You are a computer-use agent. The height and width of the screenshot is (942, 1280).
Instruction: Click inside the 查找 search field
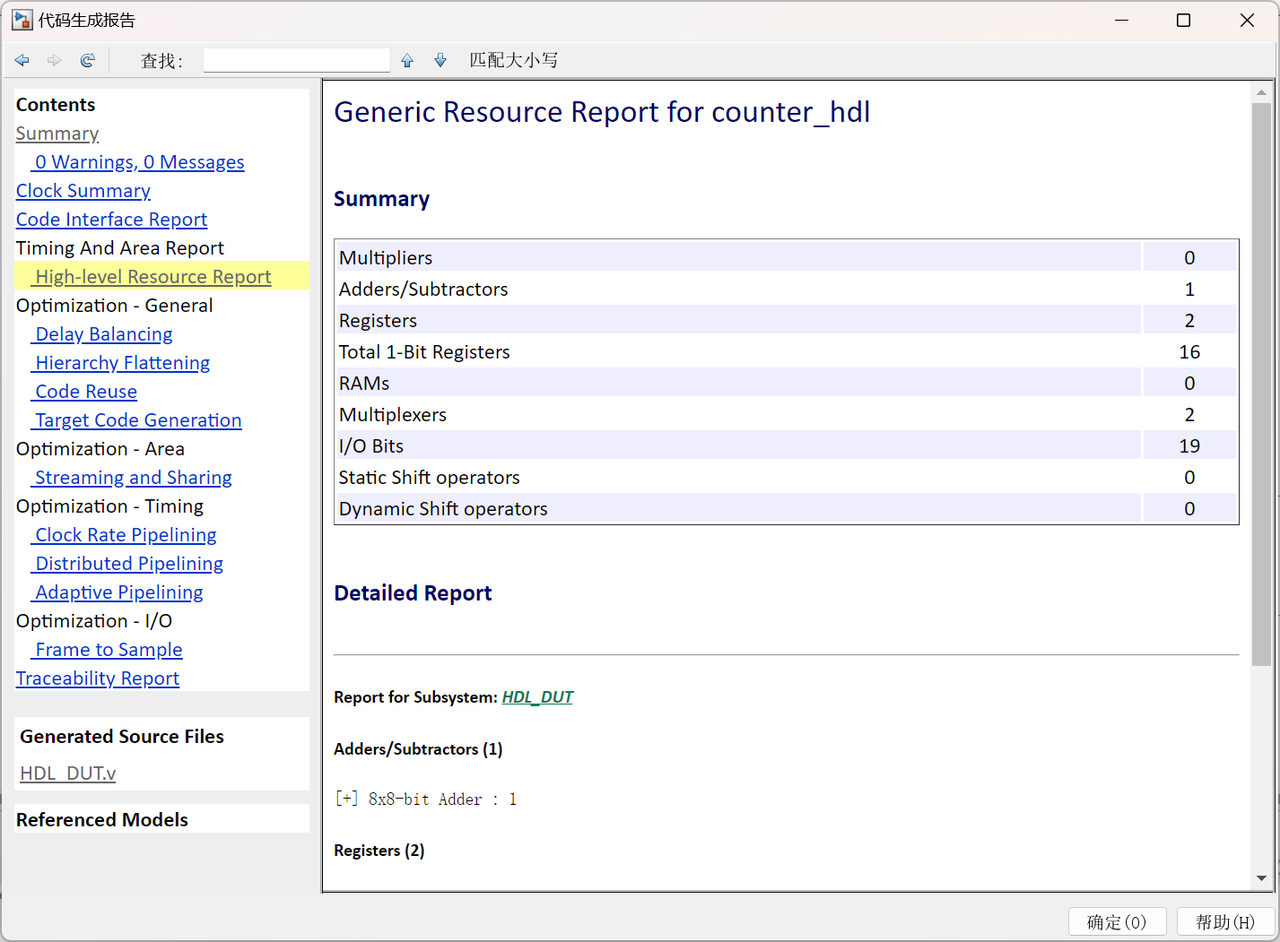[x=296, y=61]
